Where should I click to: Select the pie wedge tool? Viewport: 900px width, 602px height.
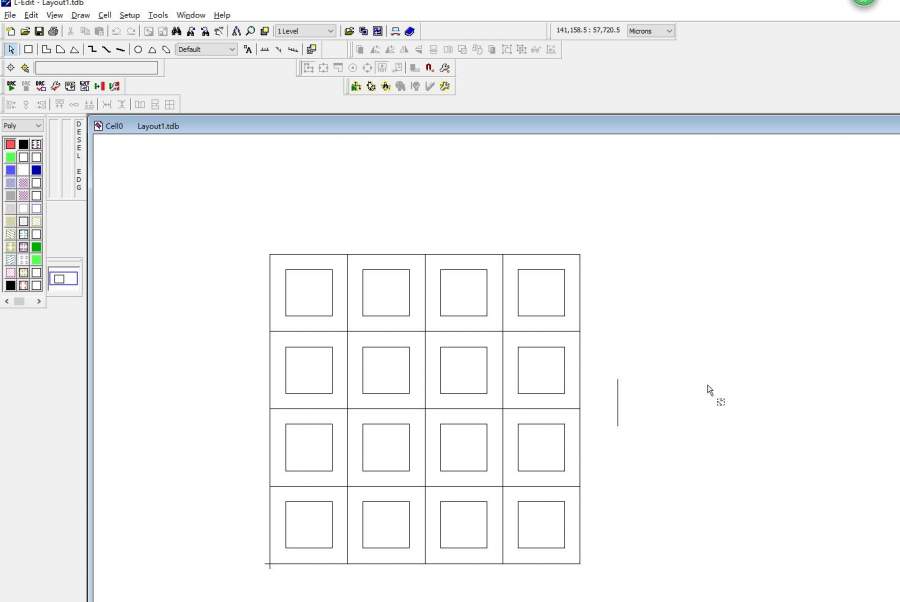pos(152,49)
